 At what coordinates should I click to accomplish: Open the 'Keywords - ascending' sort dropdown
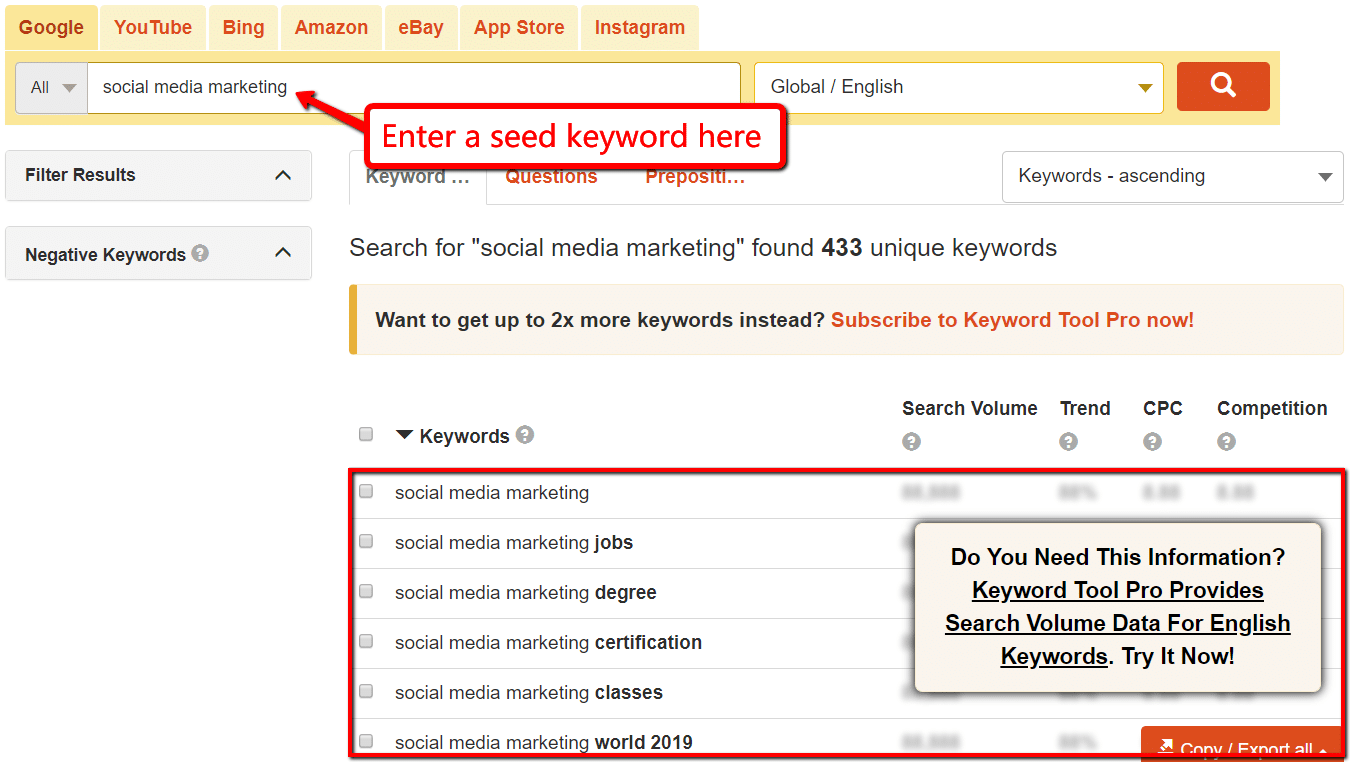click(x=1172, y=176)
